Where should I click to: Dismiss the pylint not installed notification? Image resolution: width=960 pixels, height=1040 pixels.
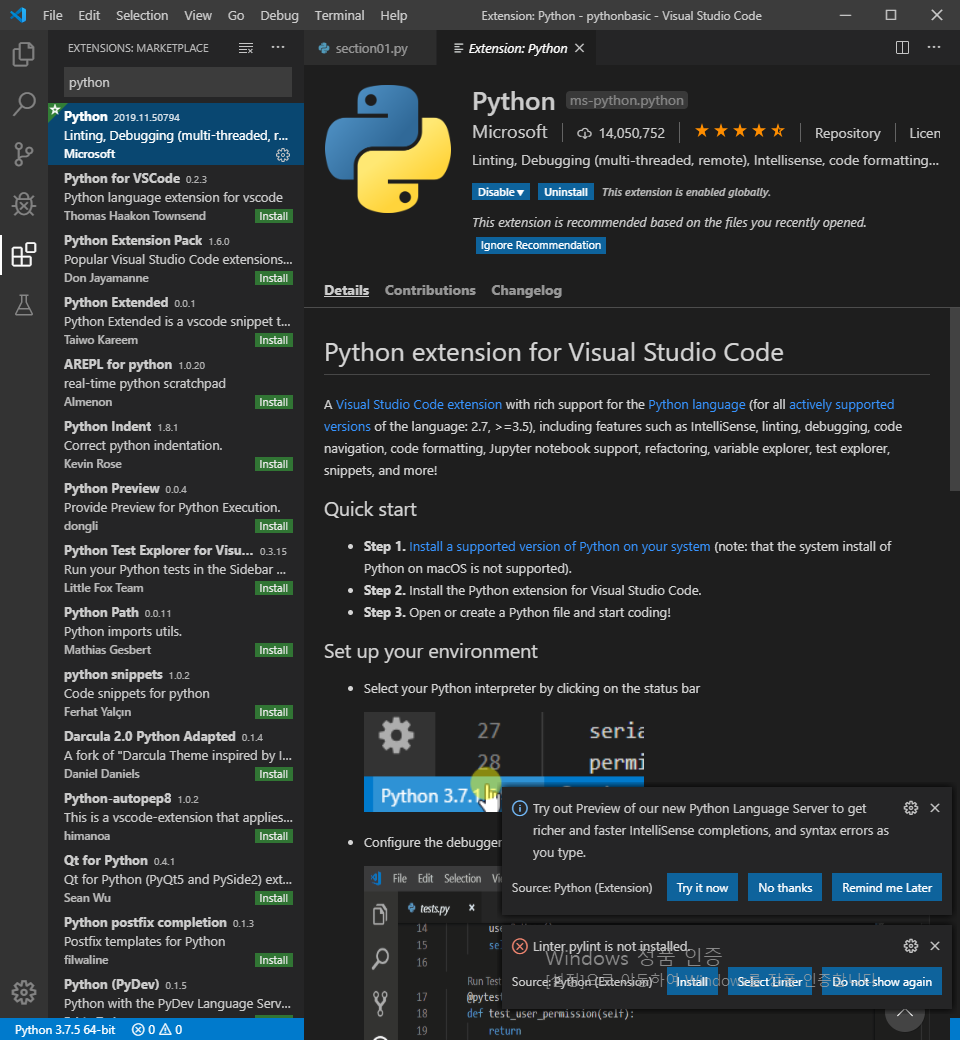[x=935, y=945]
